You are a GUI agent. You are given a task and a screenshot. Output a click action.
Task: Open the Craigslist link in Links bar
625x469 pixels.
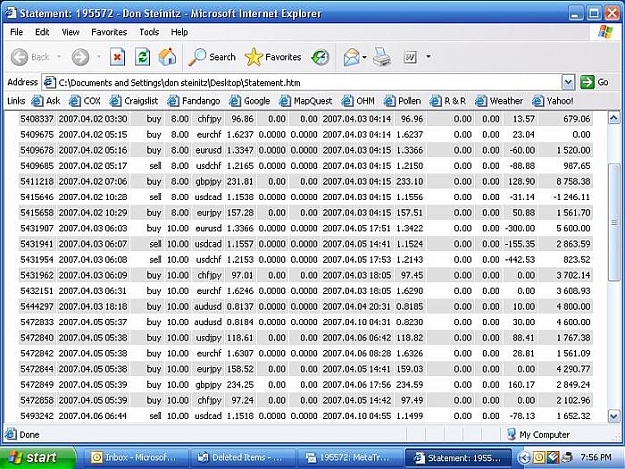pyautogui.click(x=134, y=101)
